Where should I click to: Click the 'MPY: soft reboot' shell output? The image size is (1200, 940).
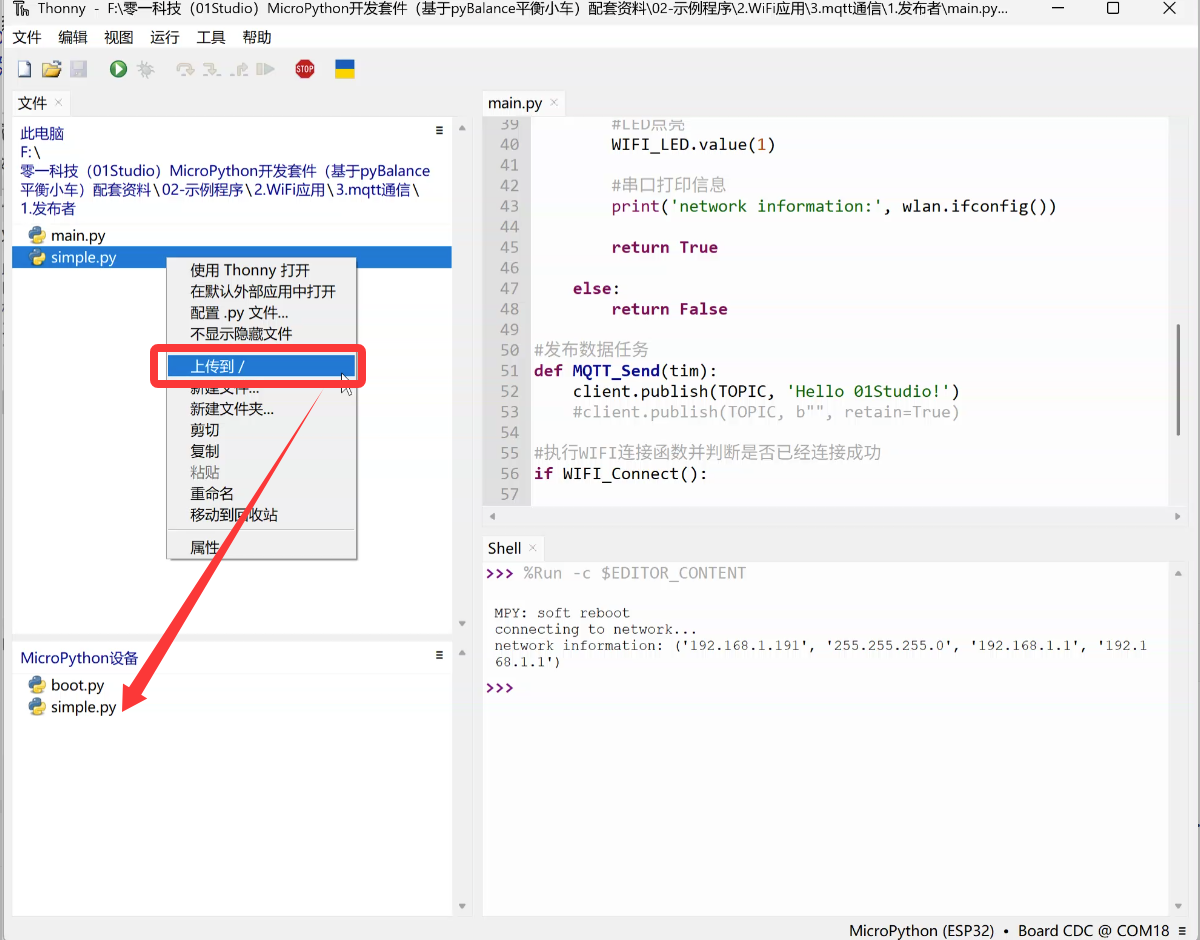[x=562, y=613]
